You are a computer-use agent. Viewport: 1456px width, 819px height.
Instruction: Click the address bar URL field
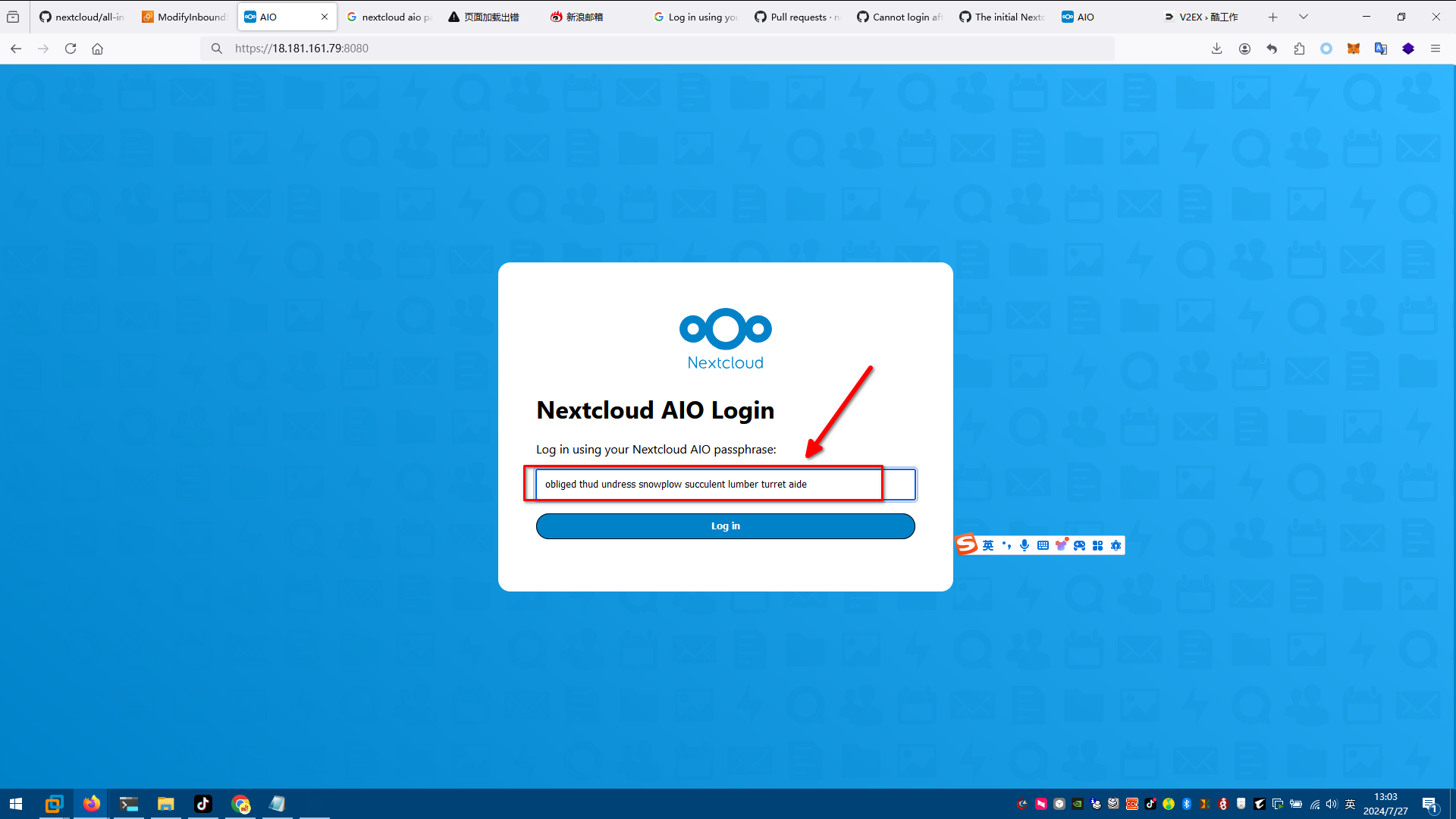pyautogui.click(x=667, y=49)
